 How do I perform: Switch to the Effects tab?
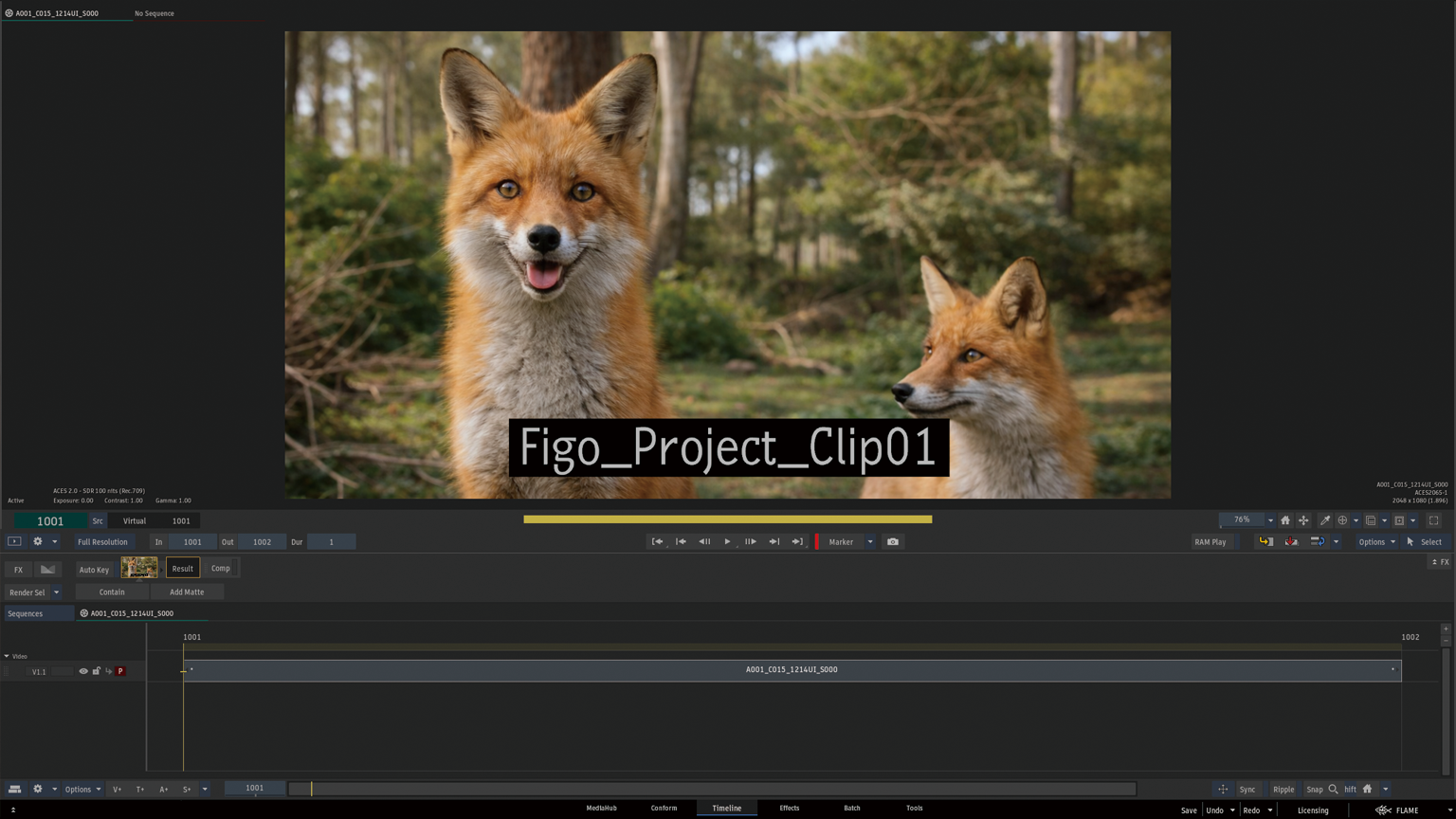pos(789,809)
